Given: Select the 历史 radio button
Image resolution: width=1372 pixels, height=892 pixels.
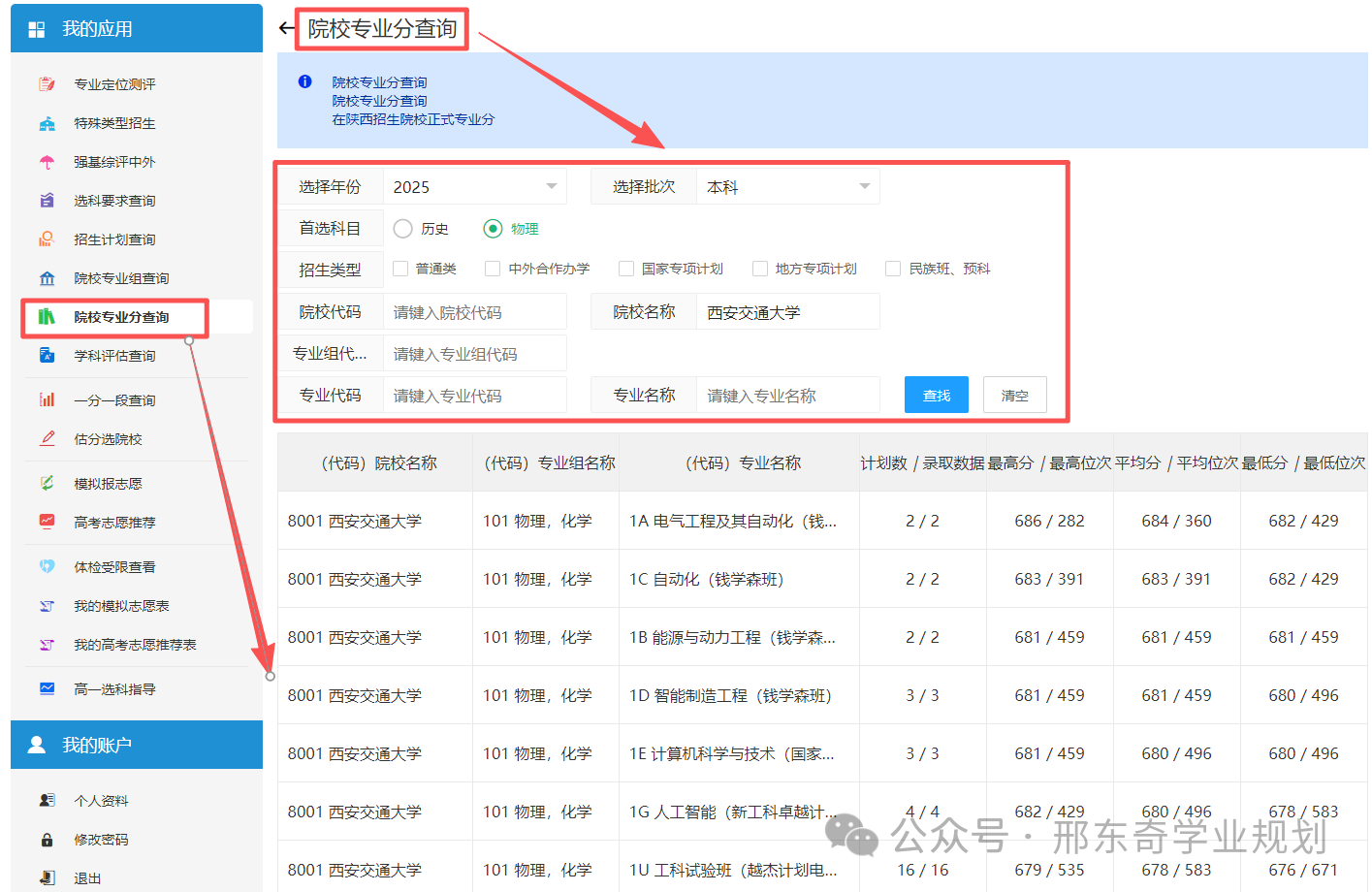Looking at the screenshot, I should coord(403,229).
